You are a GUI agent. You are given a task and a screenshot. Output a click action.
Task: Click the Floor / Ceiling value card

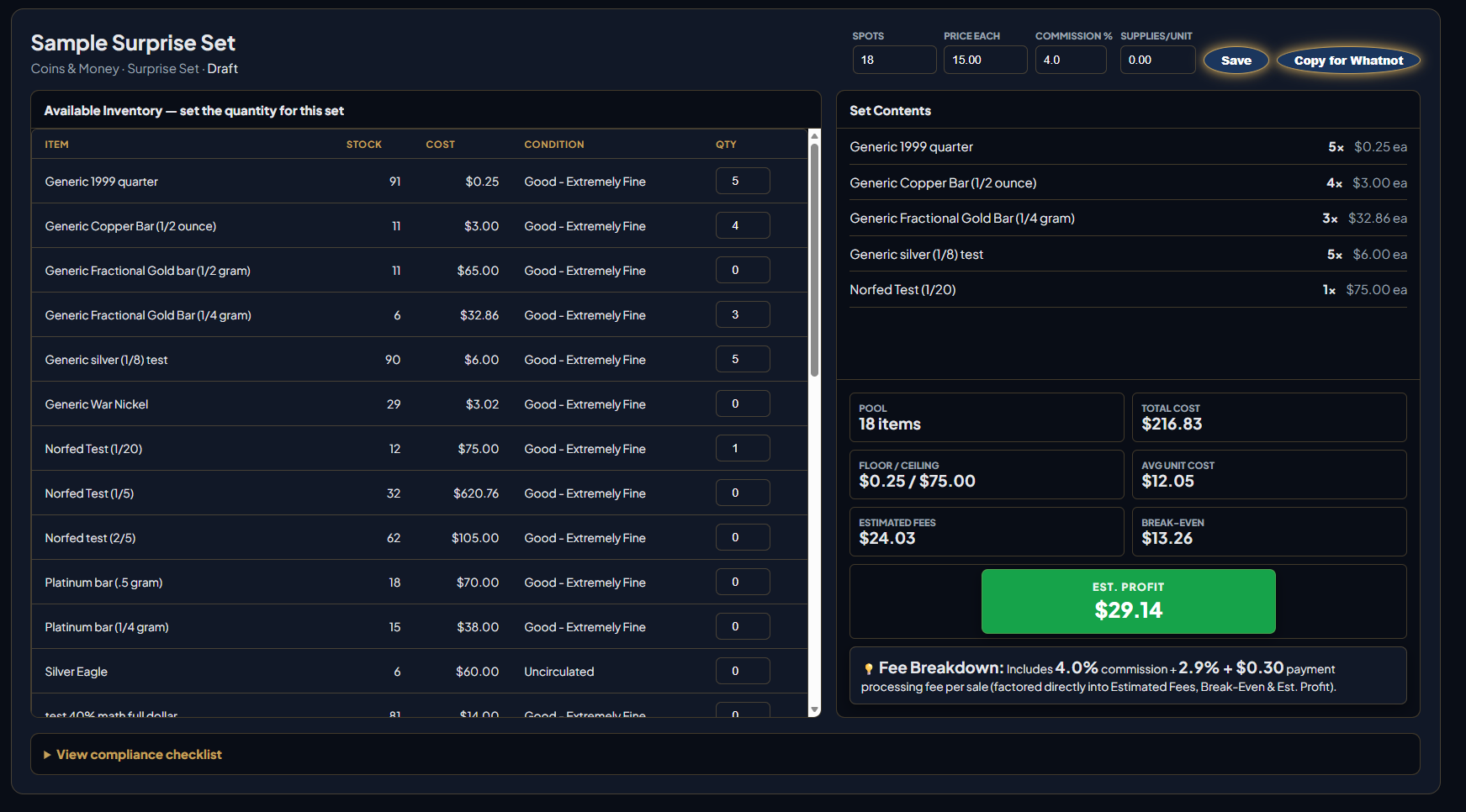tap(987, 474)
